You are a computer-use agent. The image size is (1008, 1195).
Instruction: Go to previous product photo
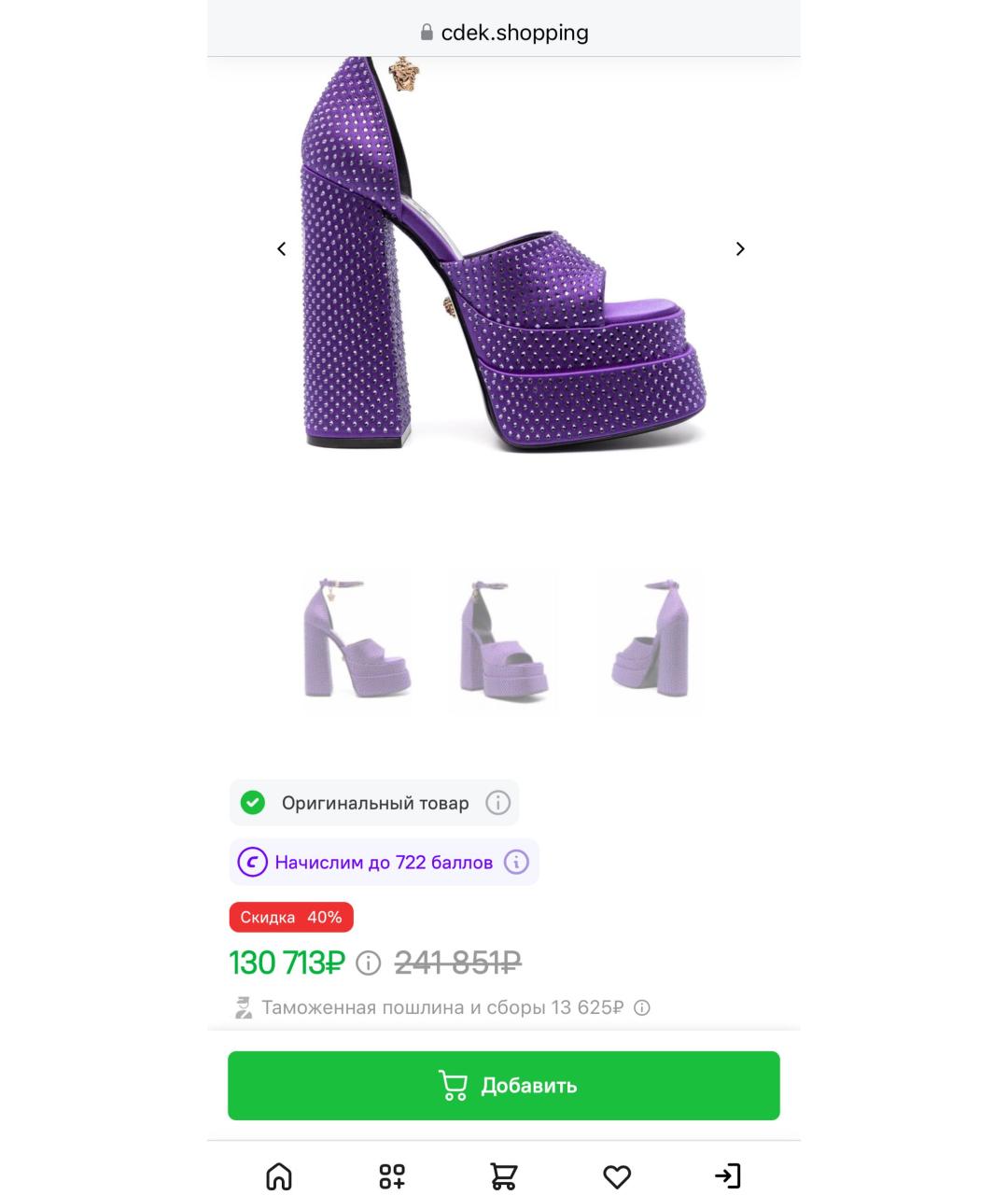point(281,249)
